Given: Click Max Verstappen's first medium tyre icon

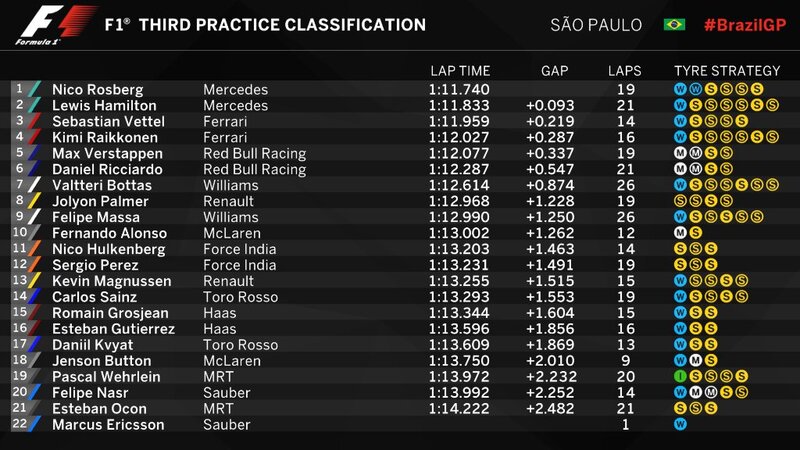Looking at the screenshot, I should [x=680, y=153].
